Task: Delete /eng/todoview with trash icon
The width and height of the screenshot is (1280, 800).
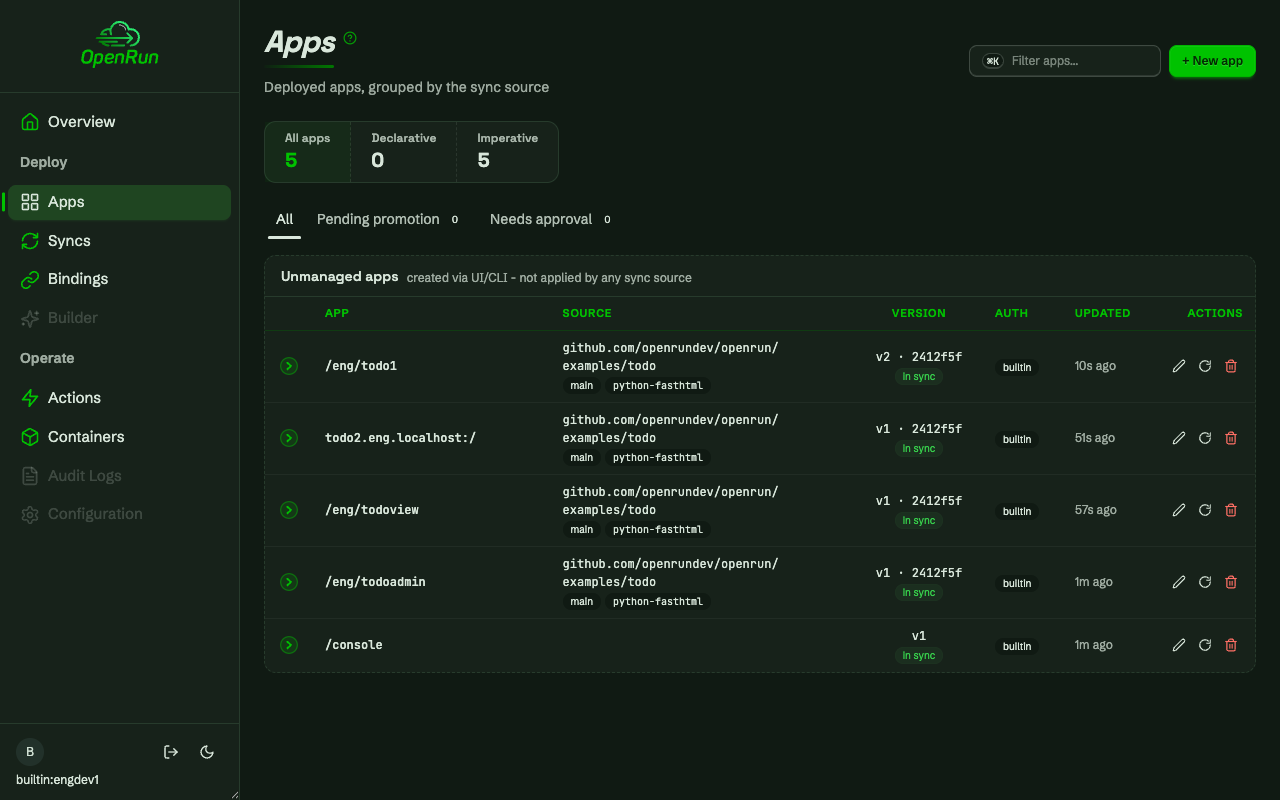Action: [1231, 510]
